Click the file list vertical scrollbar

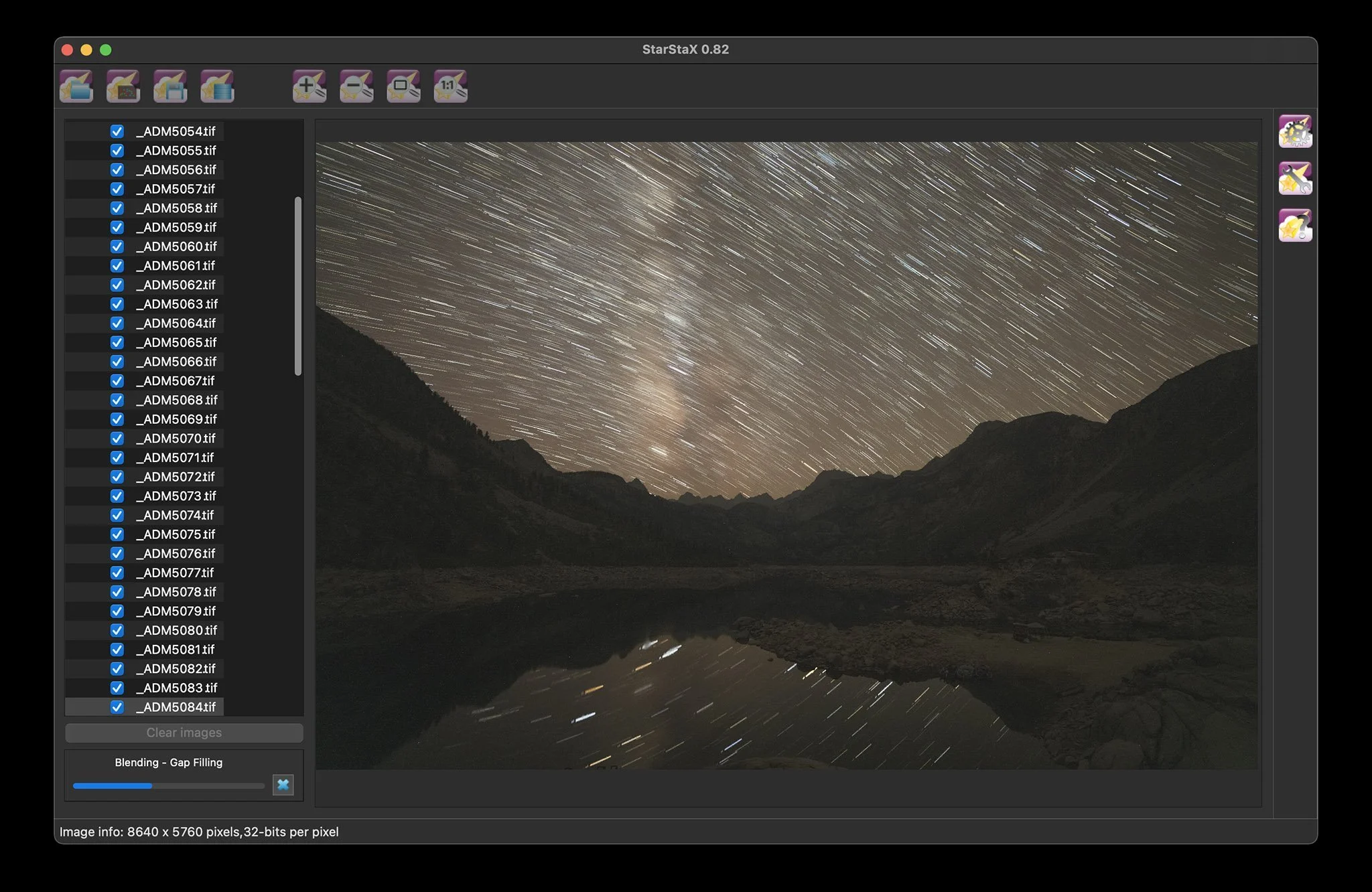(x=297, y=286)
